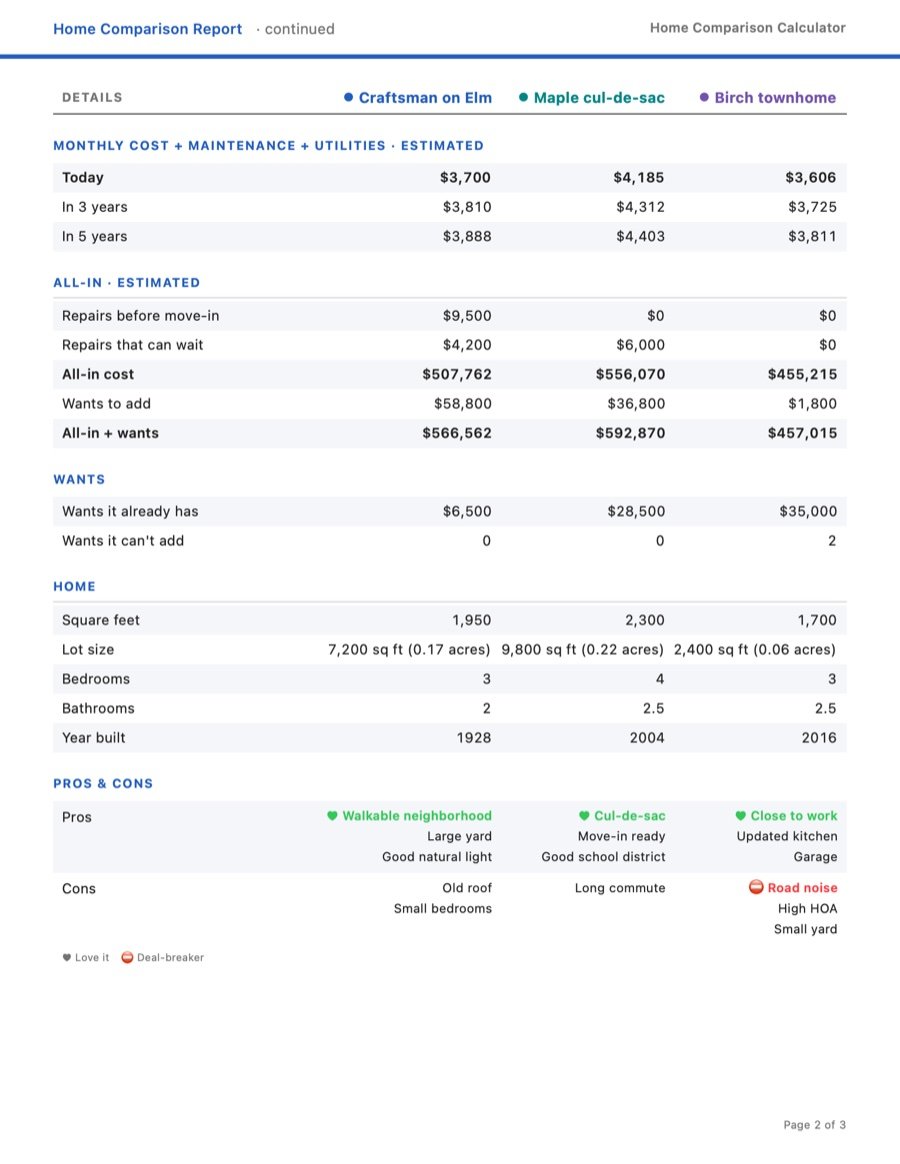Select the Birch townhome column heading
The image size is (900, 1164).
(x=775, y=97)
